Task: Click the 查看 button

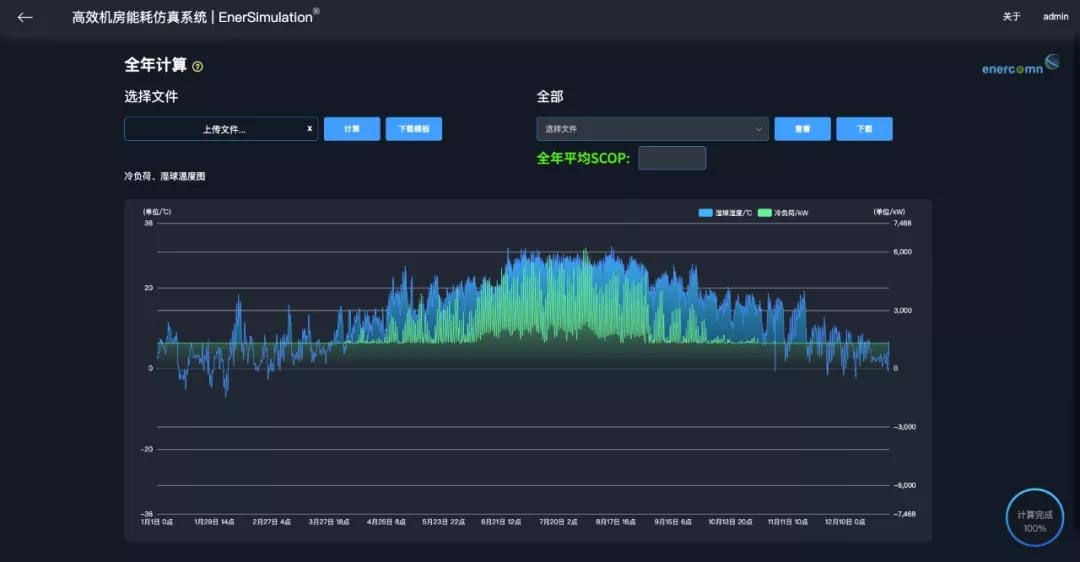Action: click(x=802, y=129)
